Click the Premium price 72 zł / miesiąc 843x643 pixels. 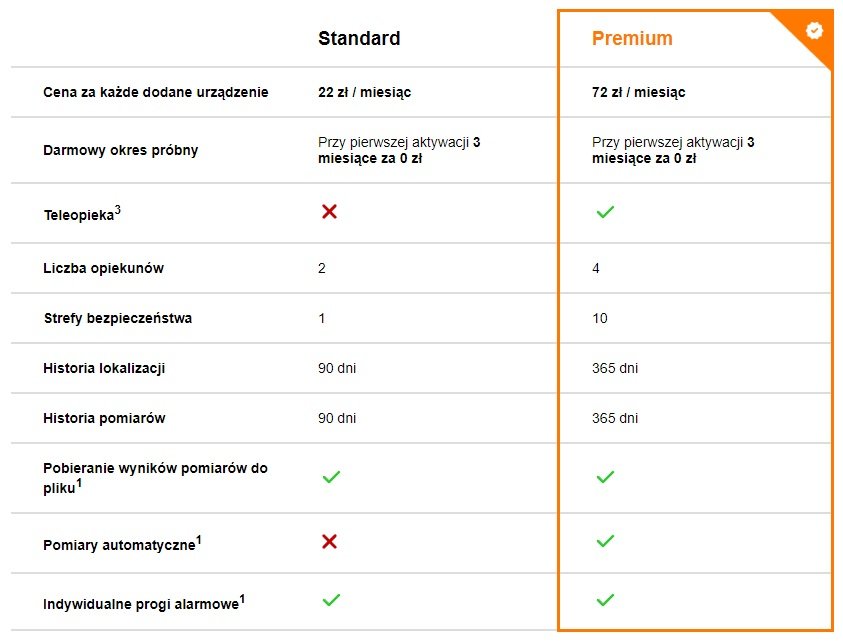tap(639, 92)
